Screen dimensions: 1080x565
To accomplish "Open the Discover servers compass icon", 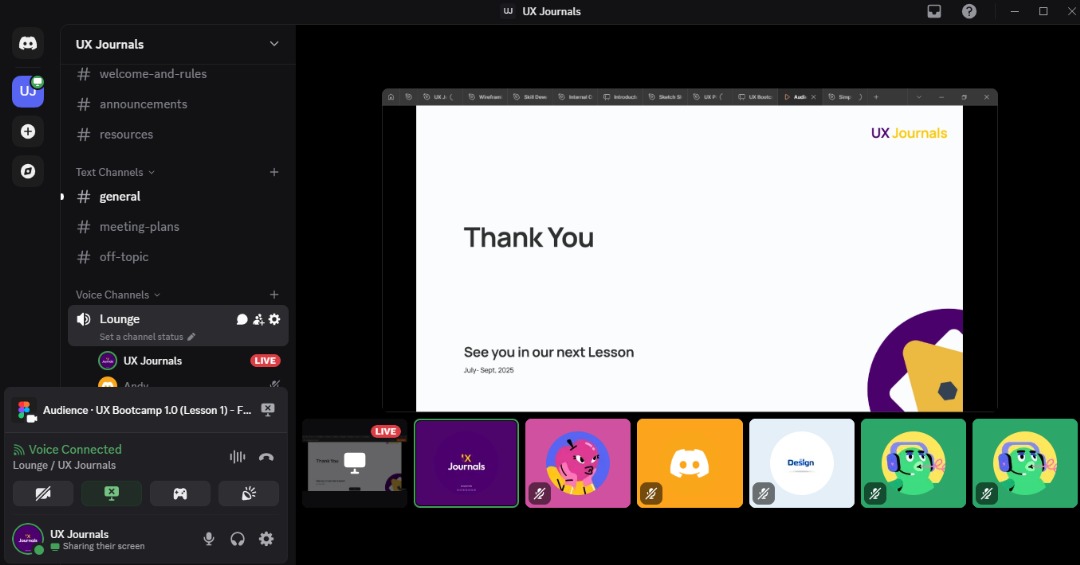I will click(x=28, y=171).
